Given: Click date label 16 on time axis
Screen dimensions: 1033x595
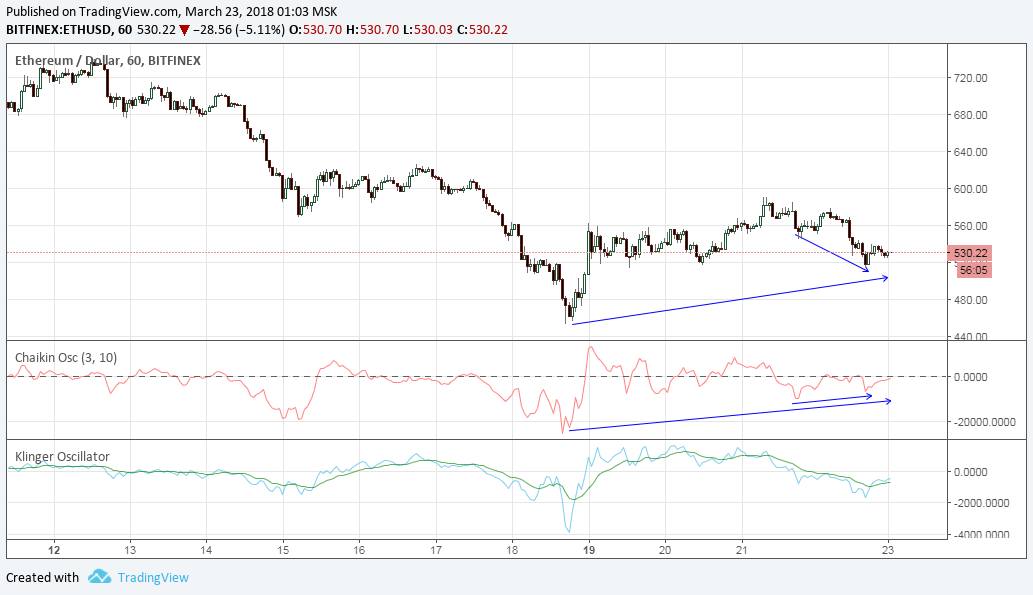Looking at the screenshot, I should coord(359,550).
